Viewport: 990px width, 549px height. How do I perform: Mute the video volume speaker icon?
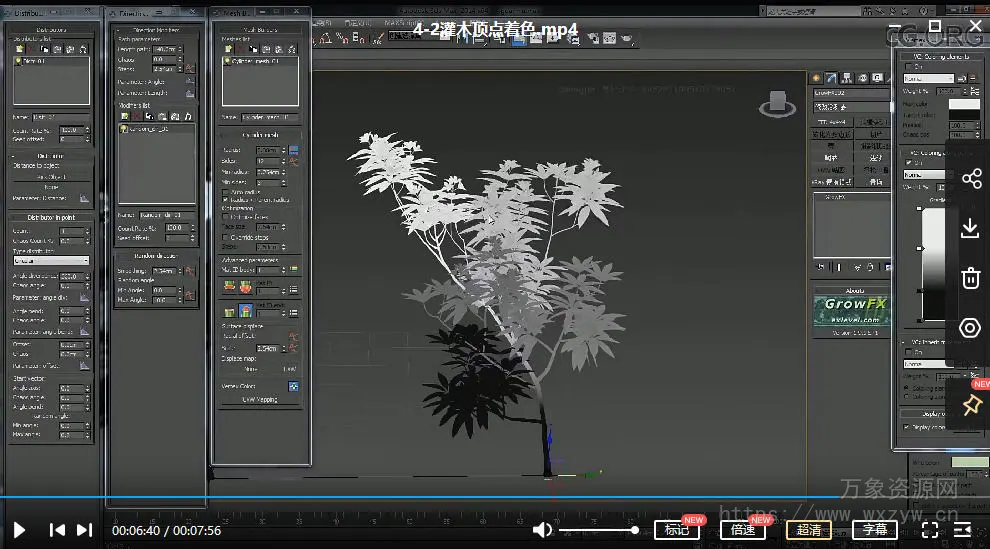542,530
